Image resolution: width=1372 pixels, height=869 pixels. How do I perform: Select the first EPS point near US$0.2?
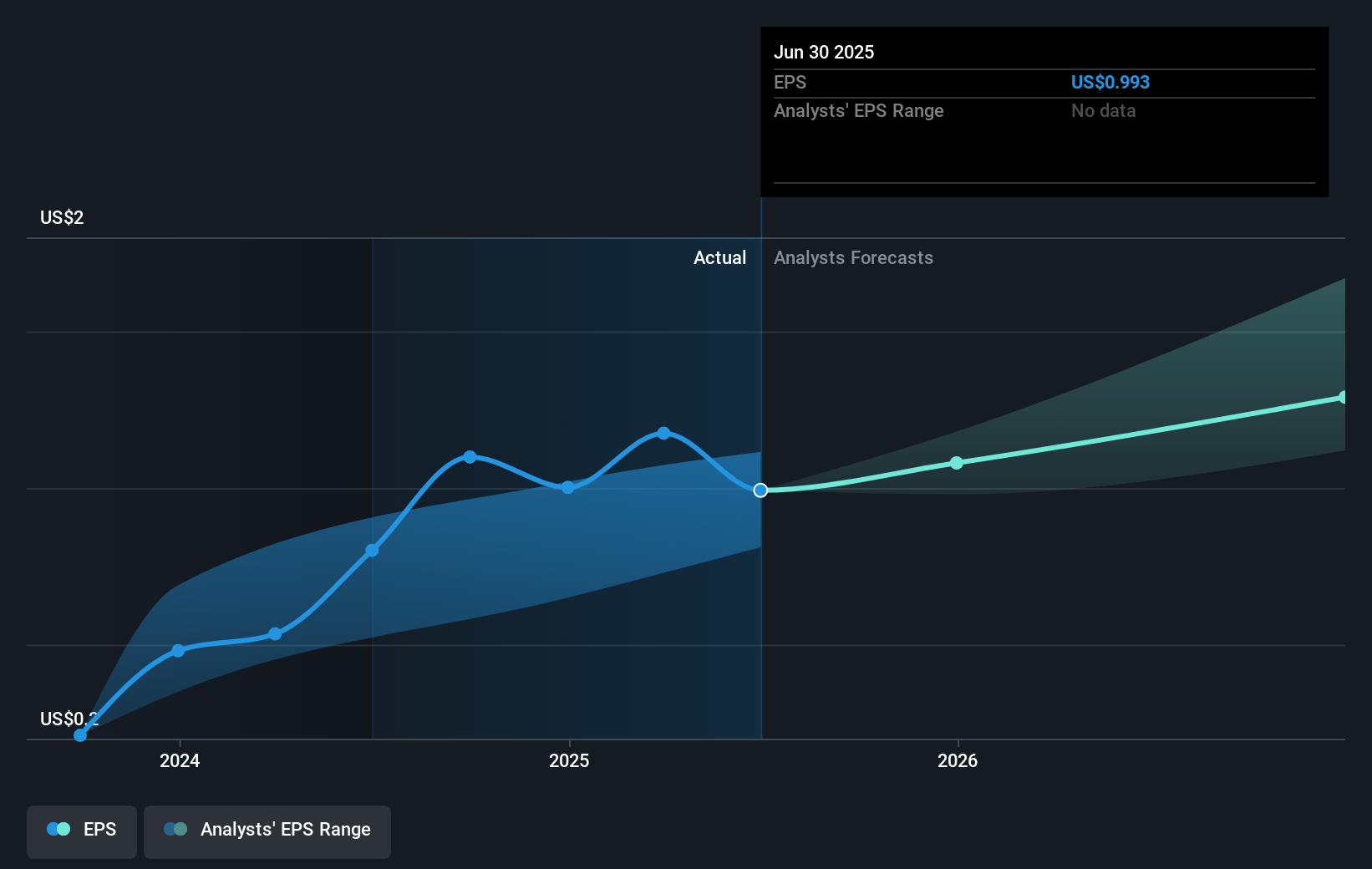point(80,735)
